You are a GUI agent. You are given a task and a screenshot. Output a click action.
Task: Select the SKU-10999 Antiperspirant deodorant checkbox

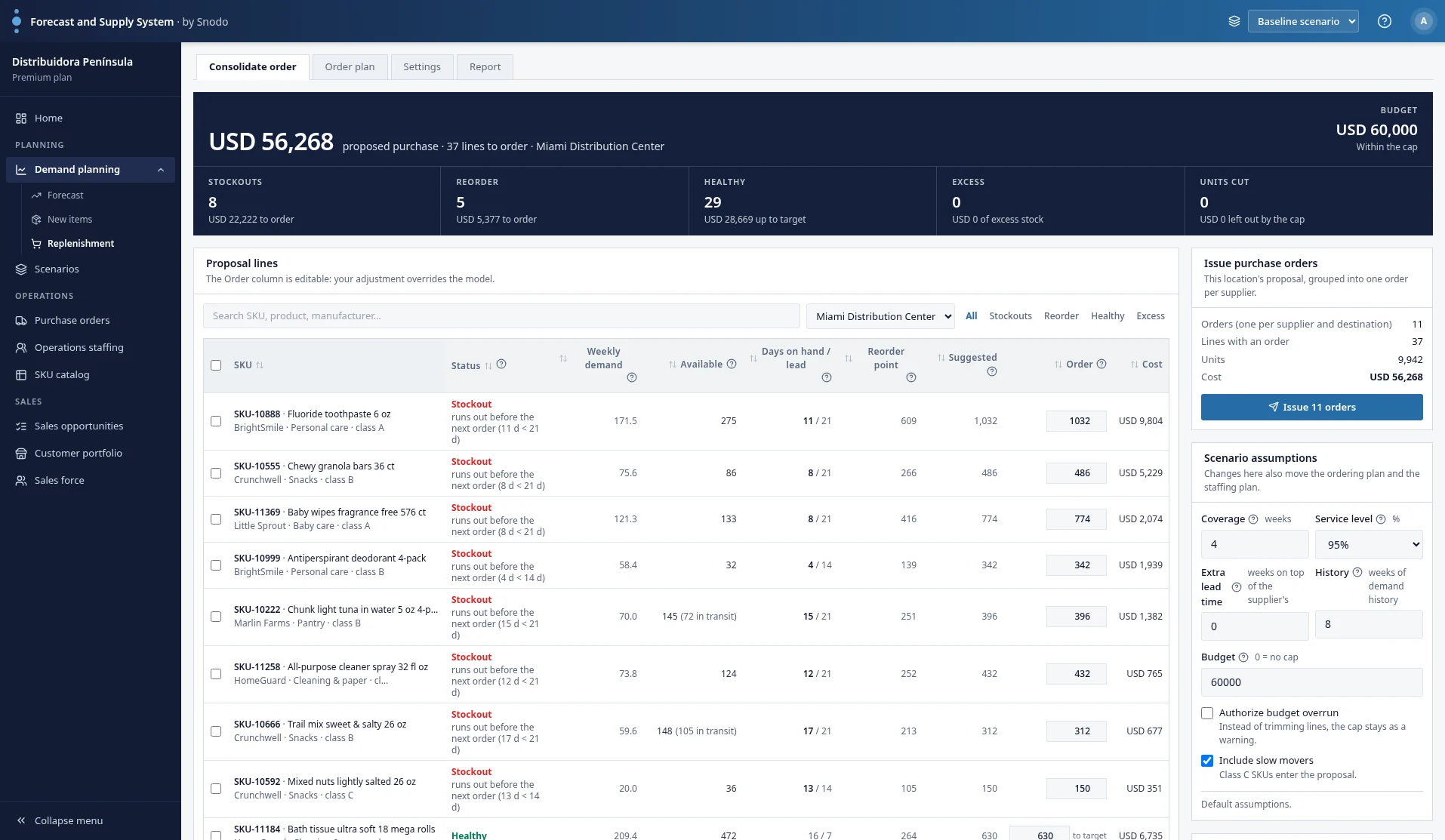point(216,565)
